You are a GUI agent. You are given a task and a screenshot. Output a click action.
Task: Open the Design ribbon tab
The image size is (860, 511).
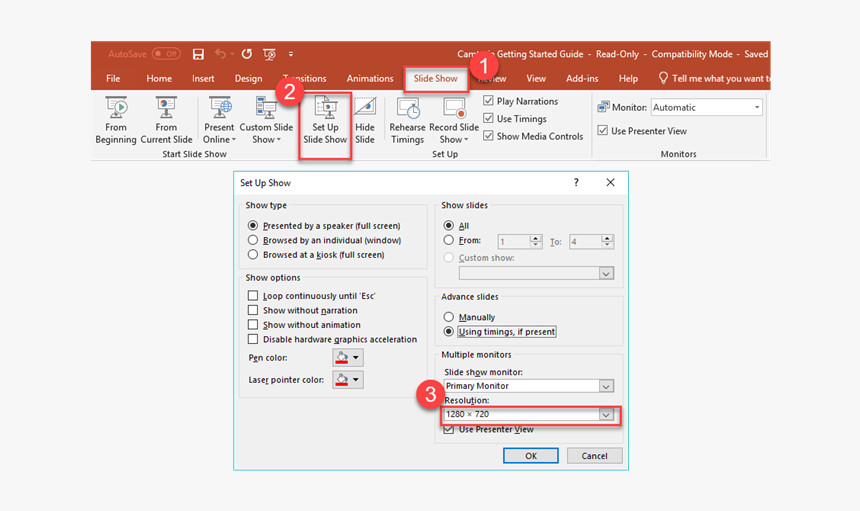point(248,78)
